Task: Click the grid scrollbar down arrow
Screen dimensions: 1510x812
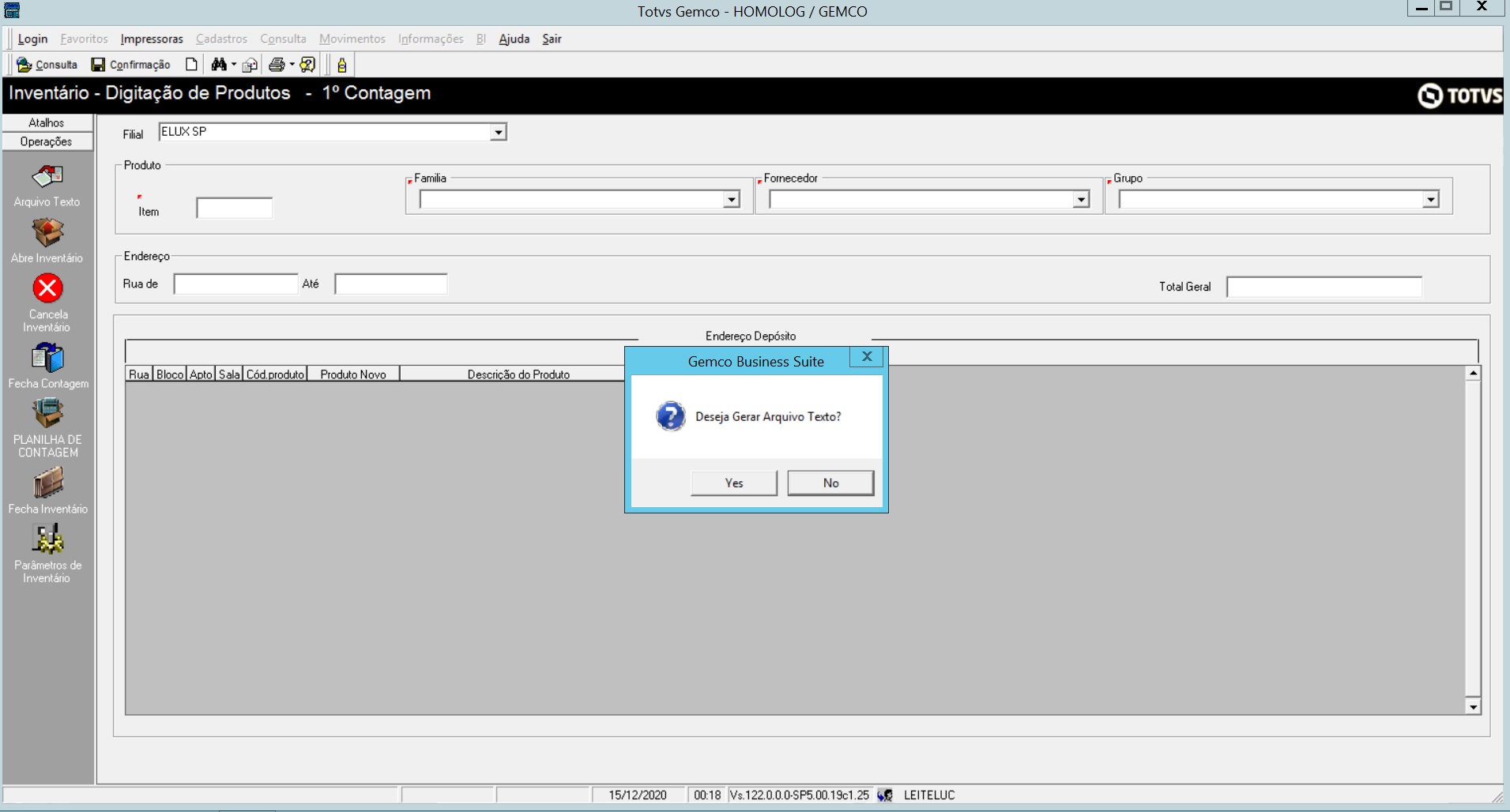Action: 1473,707
